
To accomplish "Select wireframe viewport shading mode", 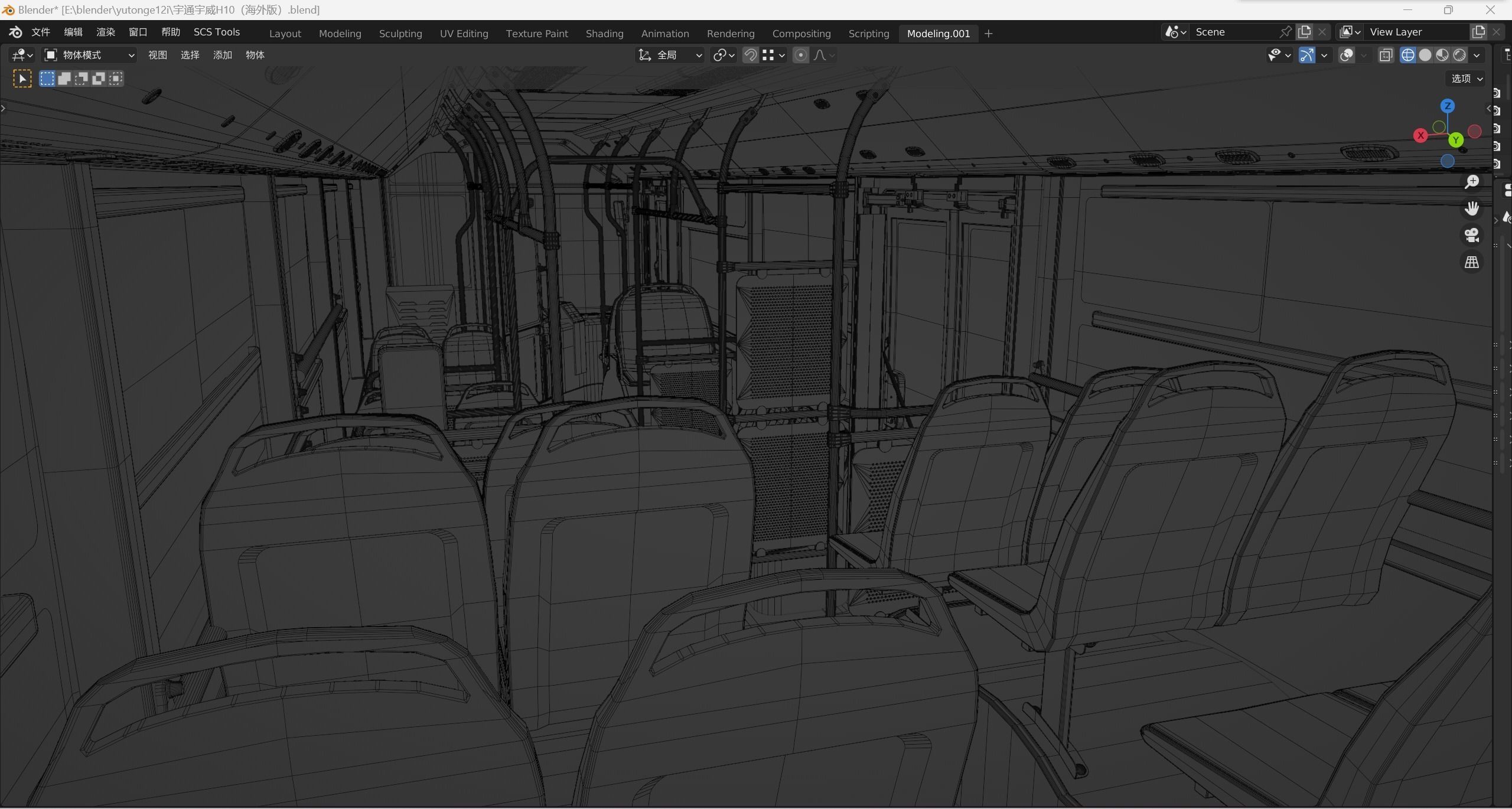I will click(1407, 55).
